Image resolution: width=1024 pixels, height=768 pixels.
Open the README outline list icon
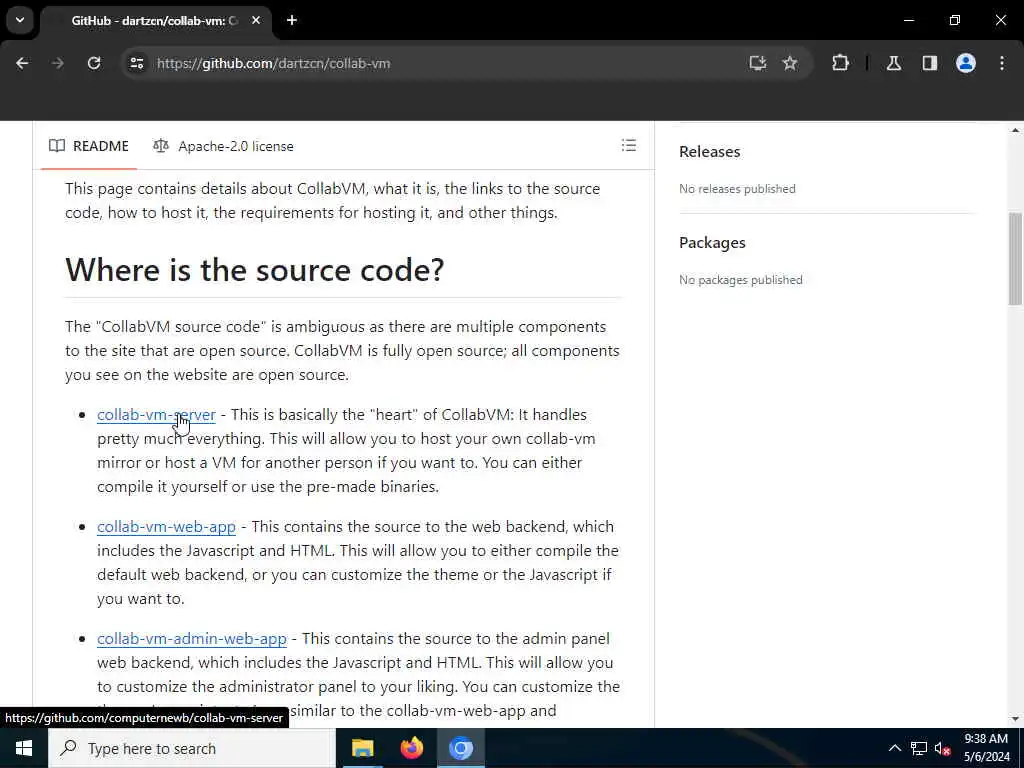(629, 146)
